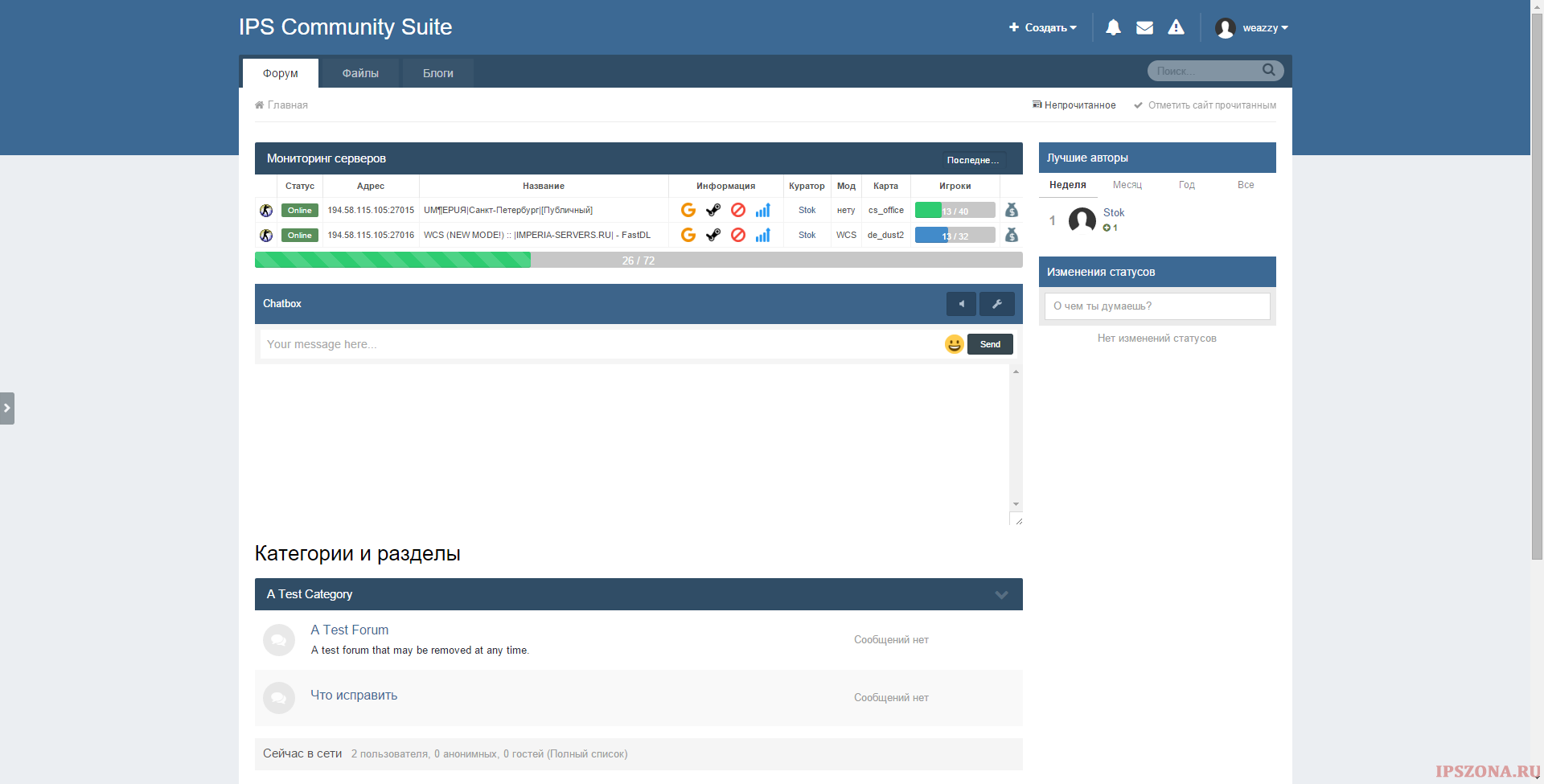Go to Главная breadcrumb
Screen dimensions: 1544x784
288,105
